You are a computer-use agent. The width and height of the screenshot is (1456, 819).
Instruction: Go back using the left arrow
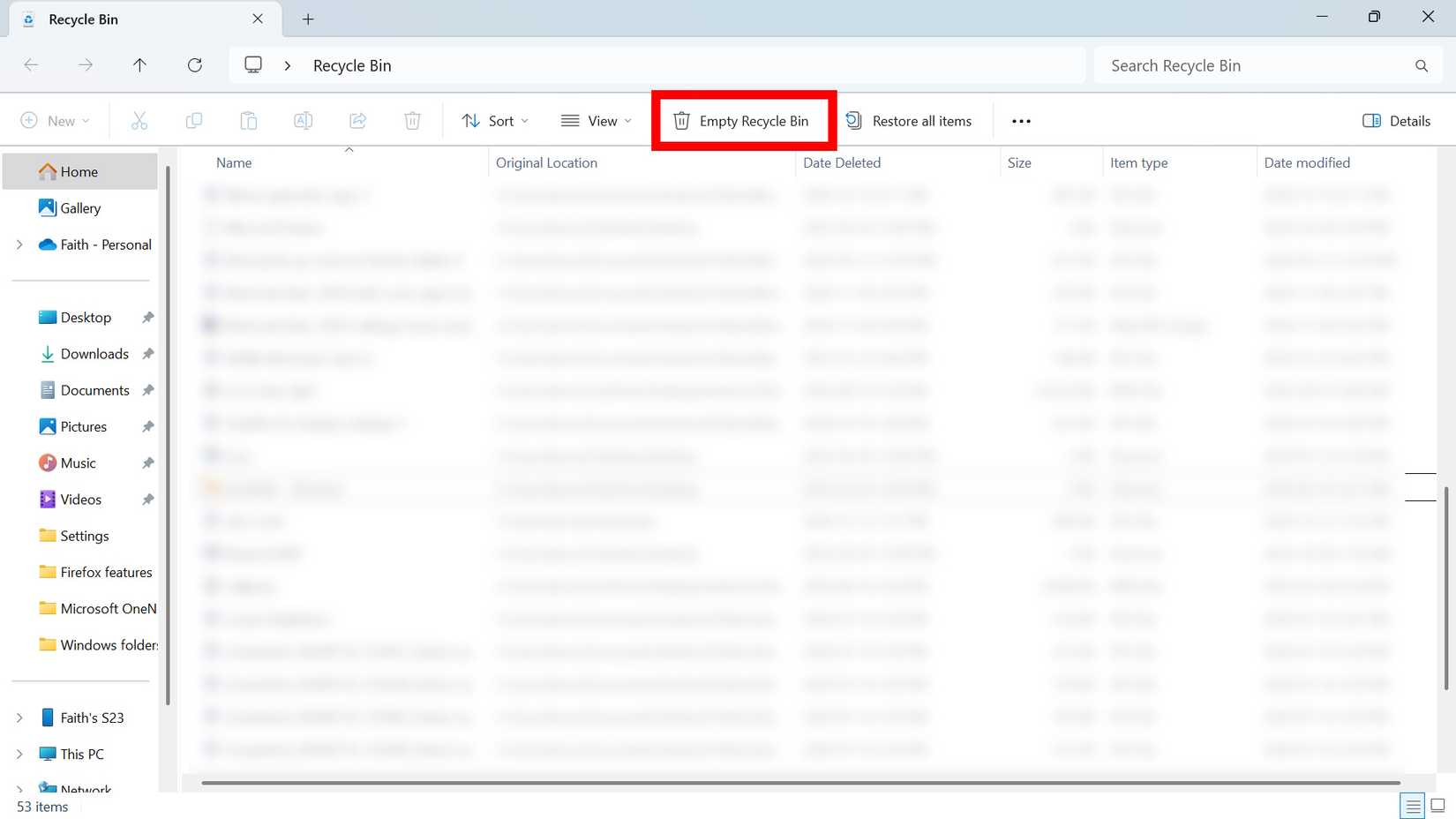(31, 65)
